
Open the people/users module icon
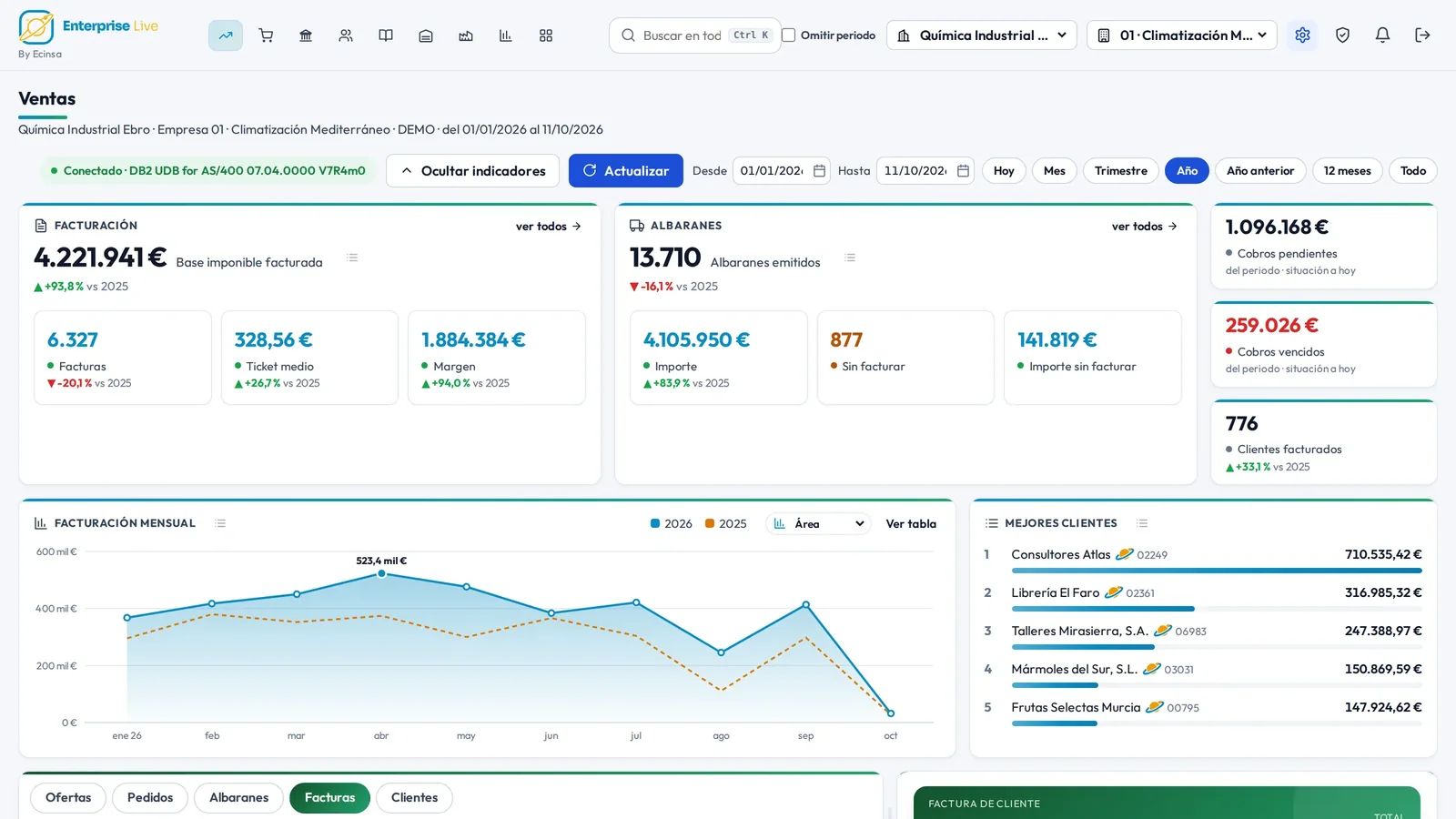tap(346, 35)
